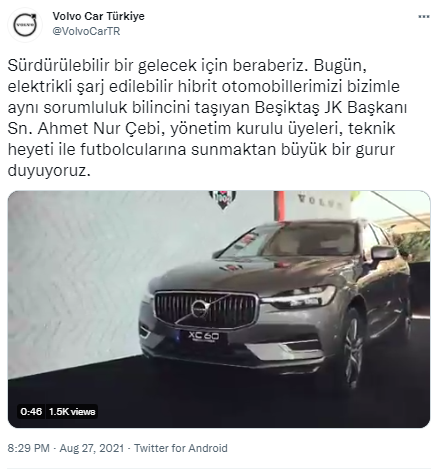The image size is (441, 469).
Task: Click the 0:46 video duration badge
Action: click(x=31, y=412)
